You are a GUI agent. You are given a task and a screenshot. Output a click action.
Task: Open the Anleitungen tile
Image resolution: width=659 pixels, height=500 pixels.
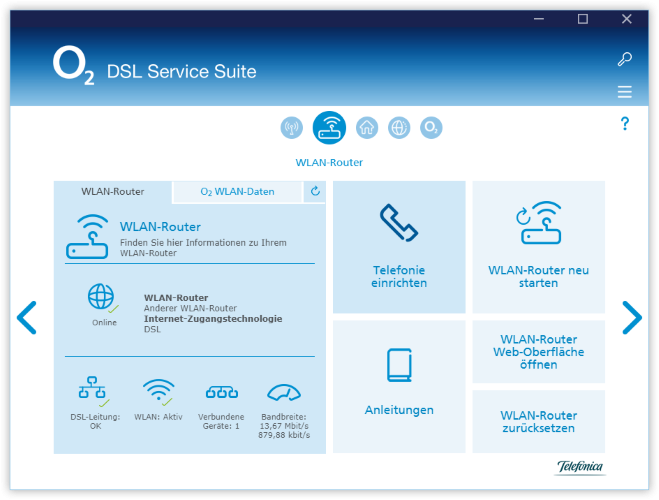[399, 387]
